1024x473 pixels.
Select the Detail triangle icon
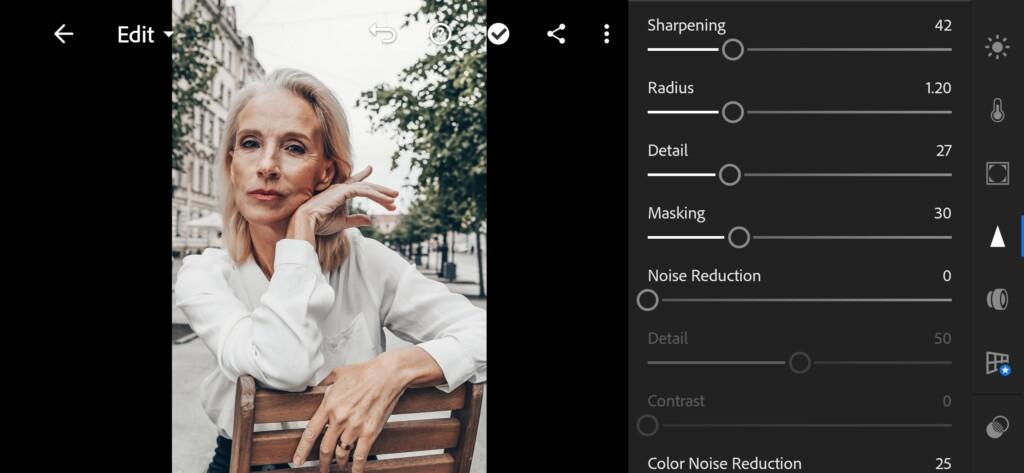click(x=997, y=236)
